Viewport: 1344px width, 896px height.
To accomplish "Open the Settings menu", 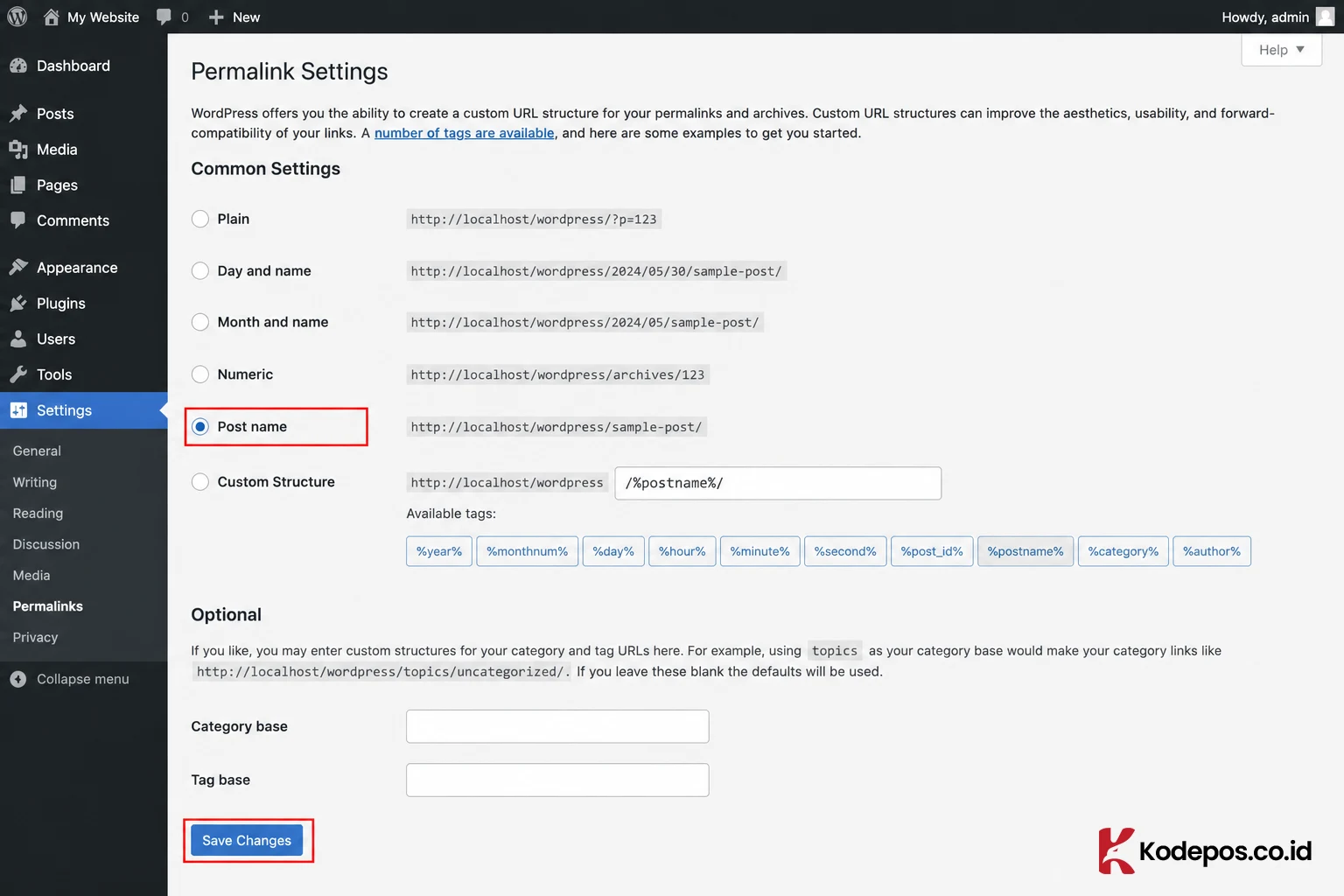I will coord(83,410).
